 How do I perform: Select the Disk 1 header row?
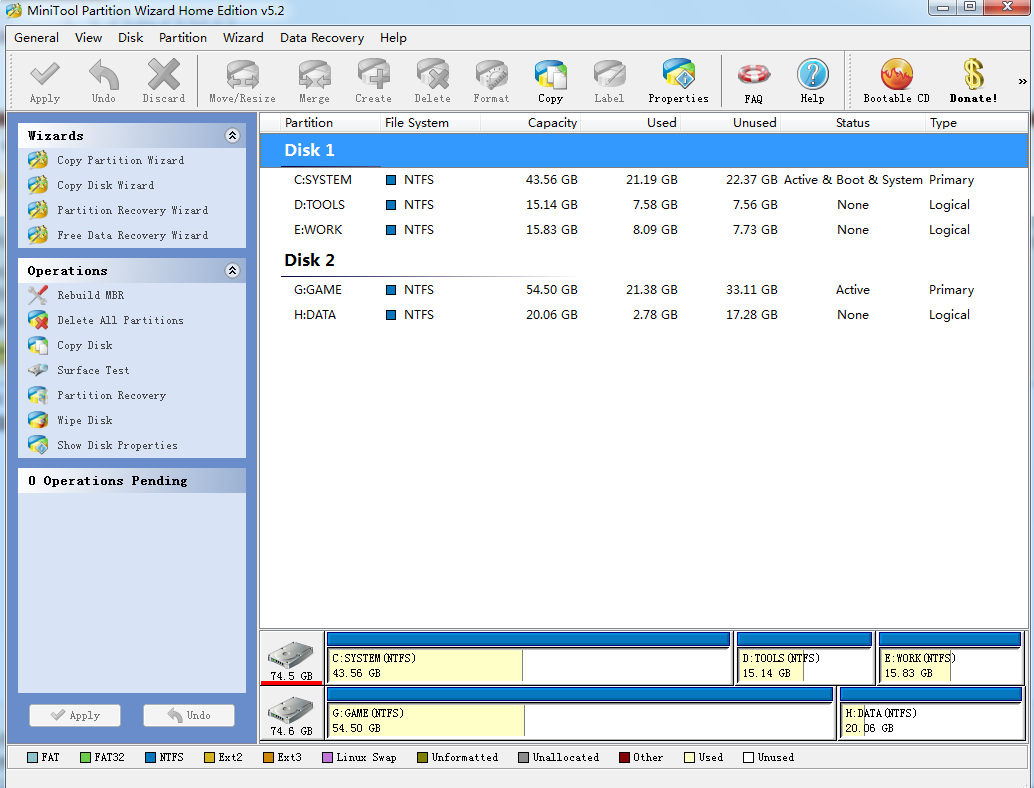click(x=644, y=150)
